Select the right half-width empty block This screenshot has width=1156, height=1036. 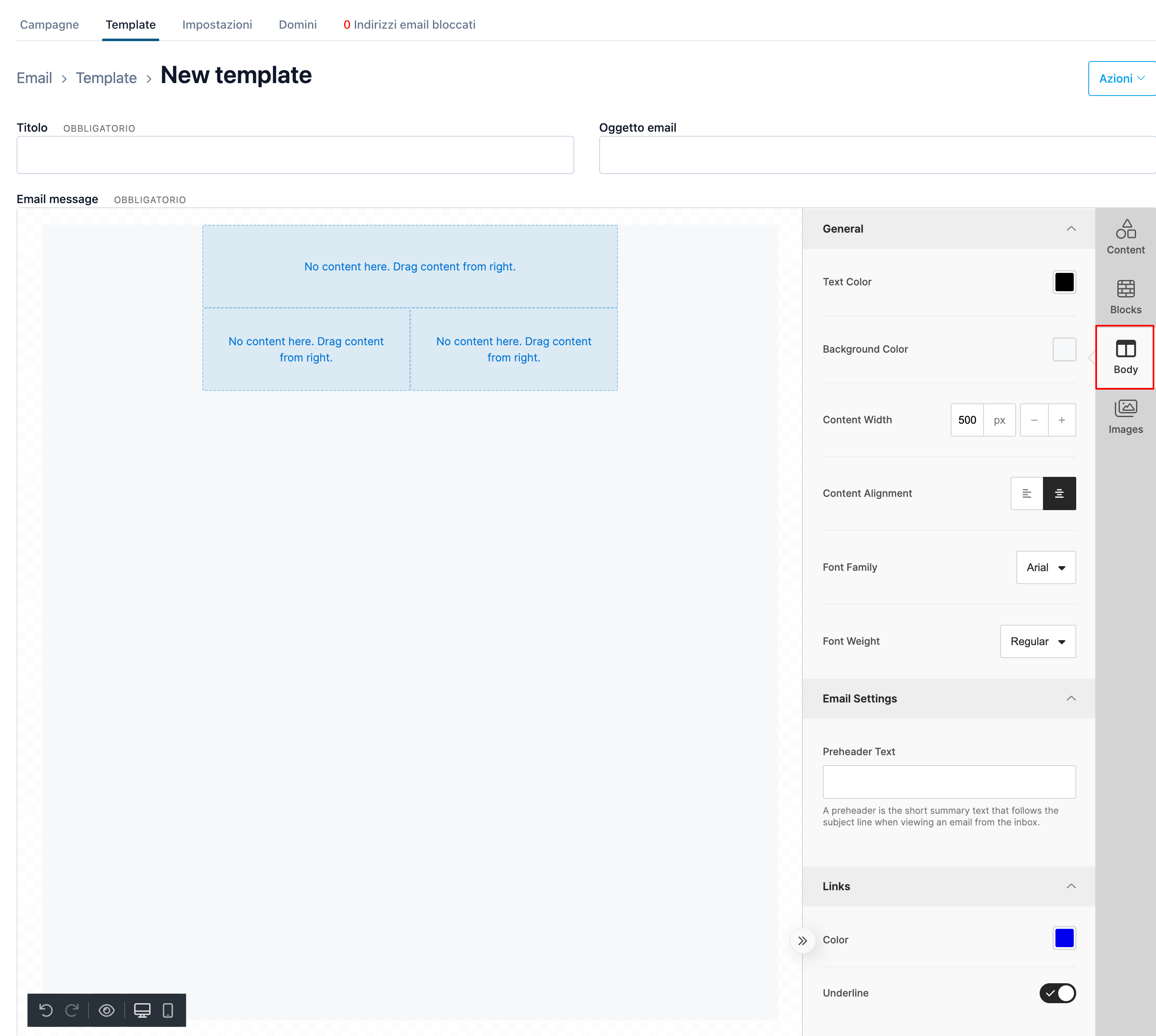(514, 349)
